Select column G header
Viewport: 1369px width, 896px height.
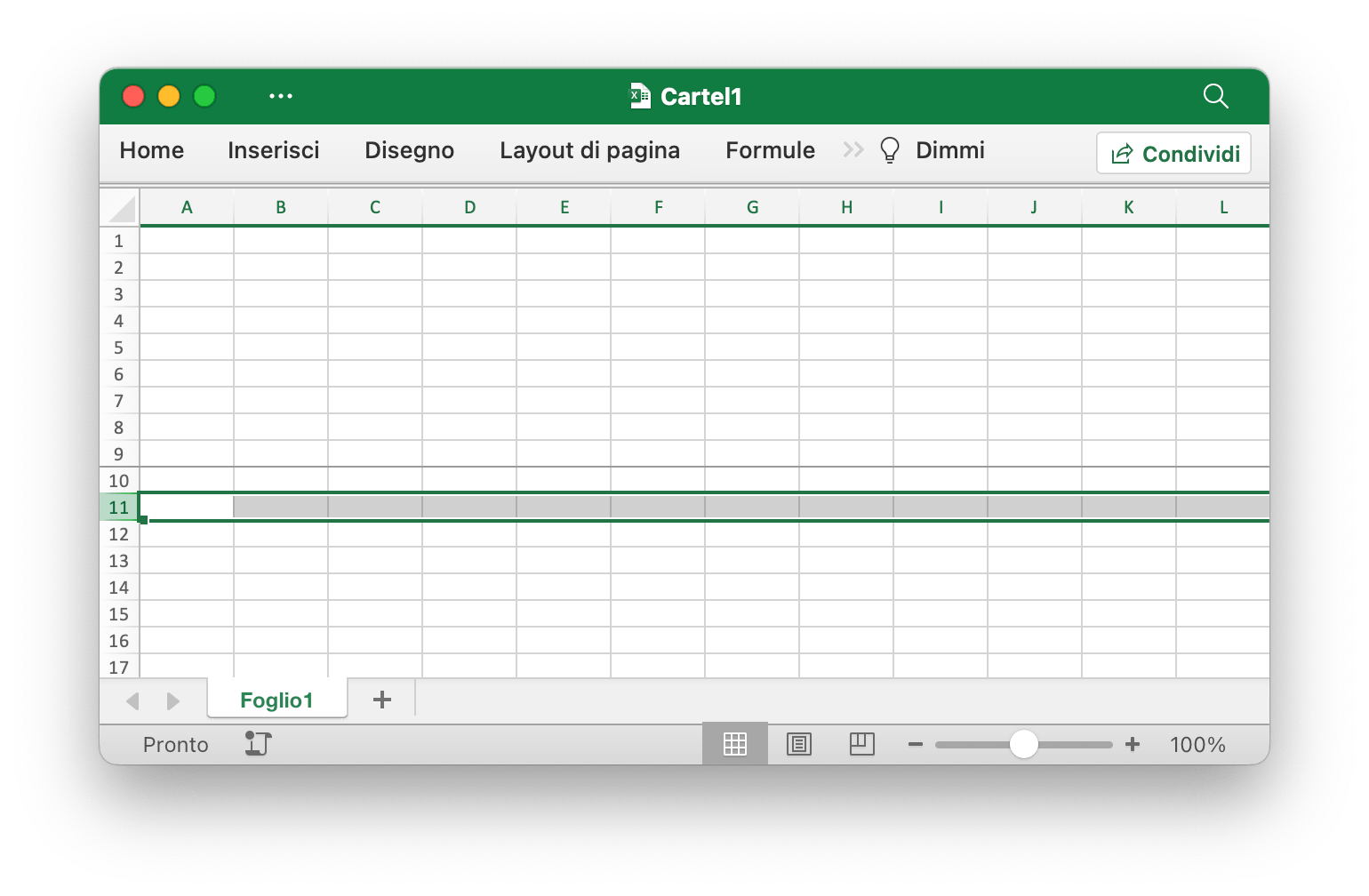(x=752, y=207)
